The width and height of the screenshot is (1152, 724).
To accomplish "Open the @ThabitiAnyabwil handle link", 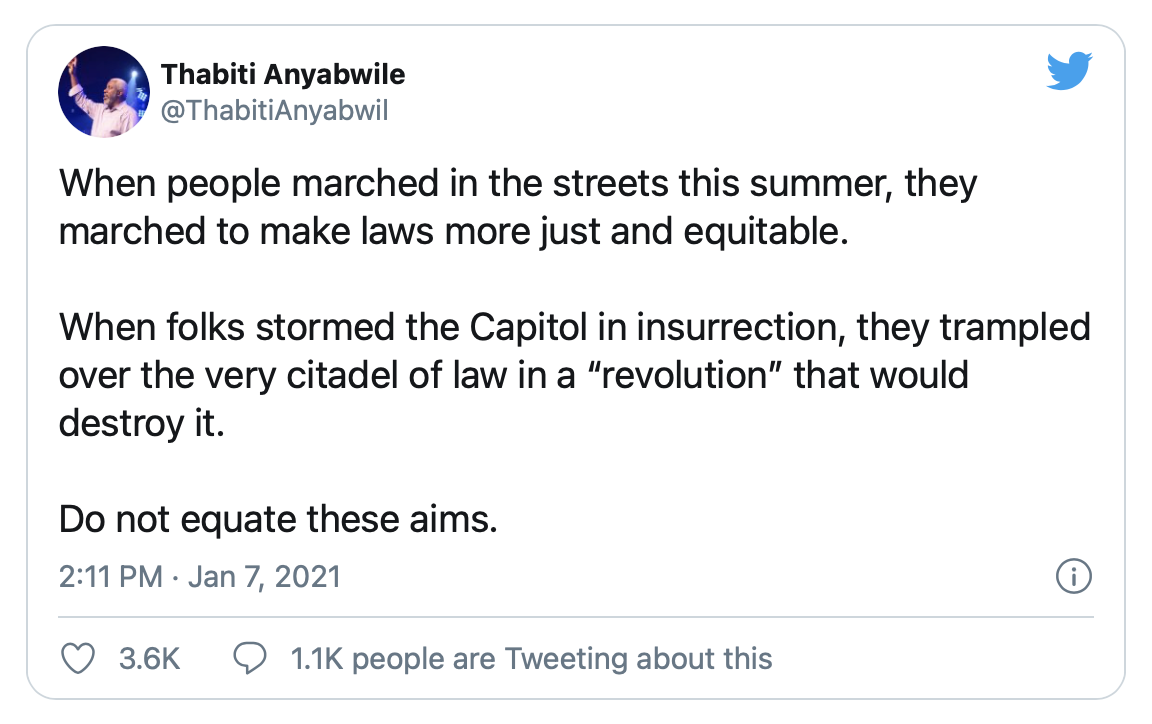I will click(275, 110).
